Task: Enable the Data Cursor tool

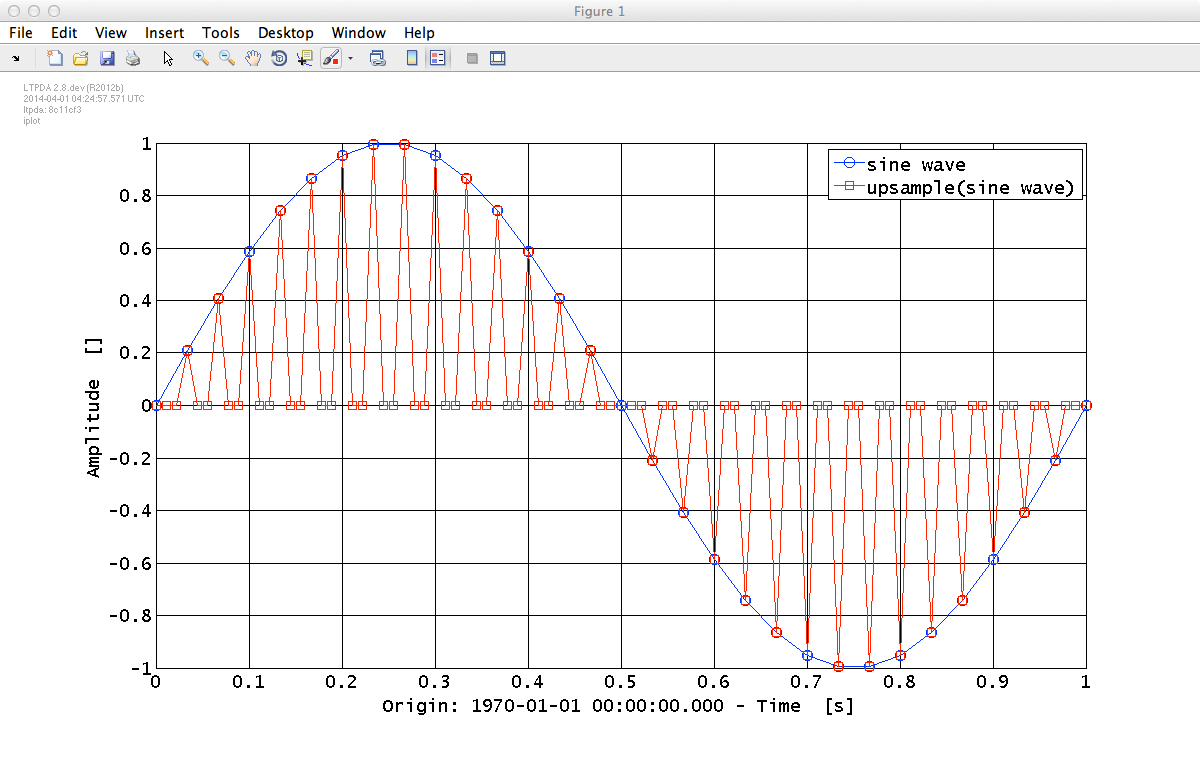Action: coord(305,58)
